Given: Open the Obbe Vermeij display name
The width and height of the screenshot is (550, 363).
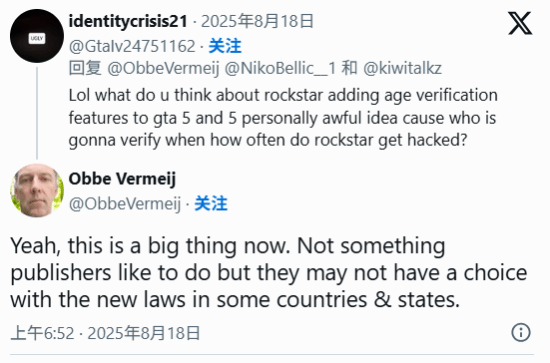Looking at the screenshot, I should pyautogui.click(x=122, y=179).
